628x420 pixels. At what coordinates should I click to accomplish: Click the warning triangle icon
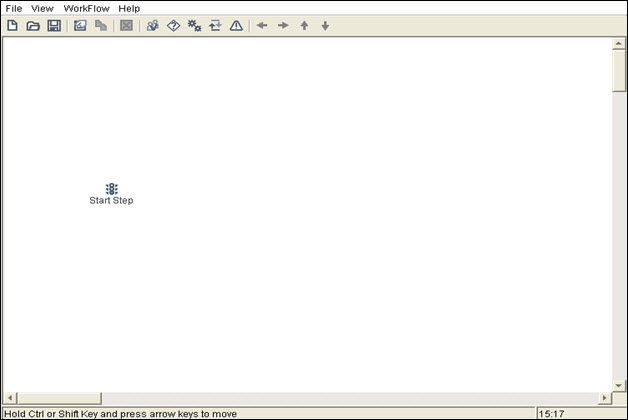click(236, 26)
